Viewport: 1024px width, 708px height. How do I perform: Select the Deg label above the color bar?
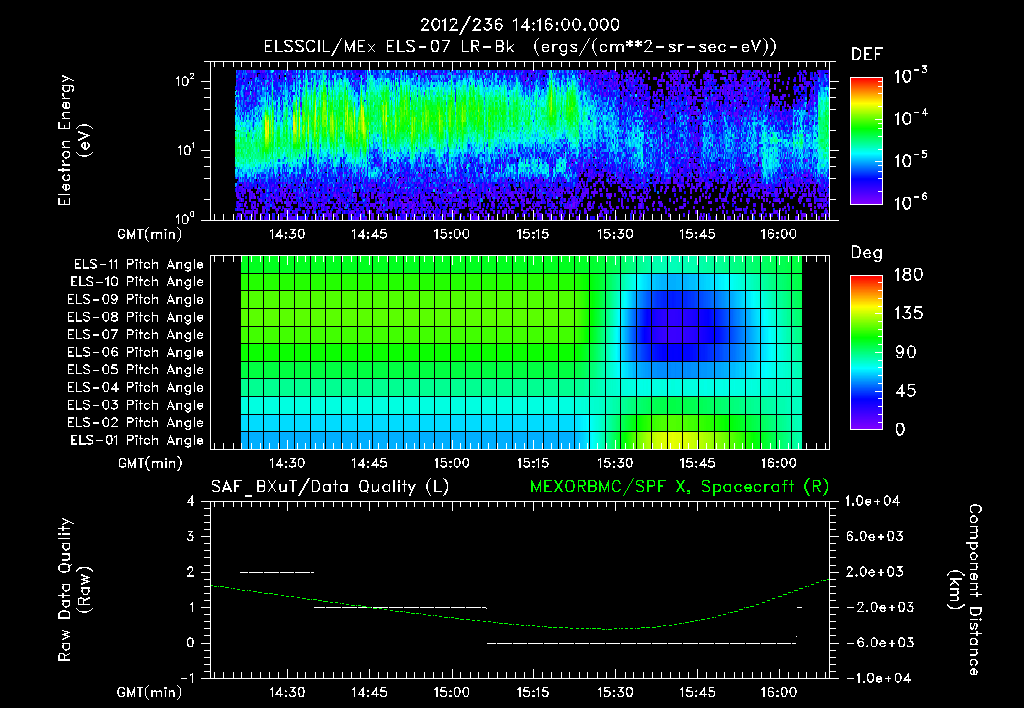tap(867, 253)
